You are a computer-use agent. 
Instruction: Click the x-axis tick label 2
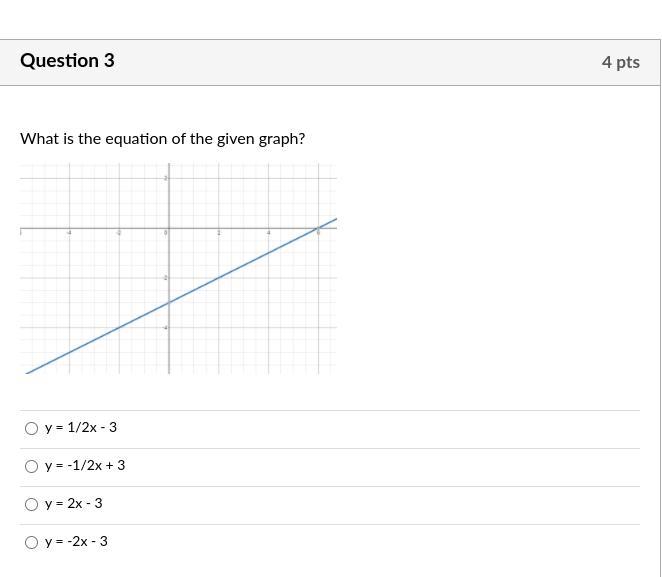click(x=219, y=233)
